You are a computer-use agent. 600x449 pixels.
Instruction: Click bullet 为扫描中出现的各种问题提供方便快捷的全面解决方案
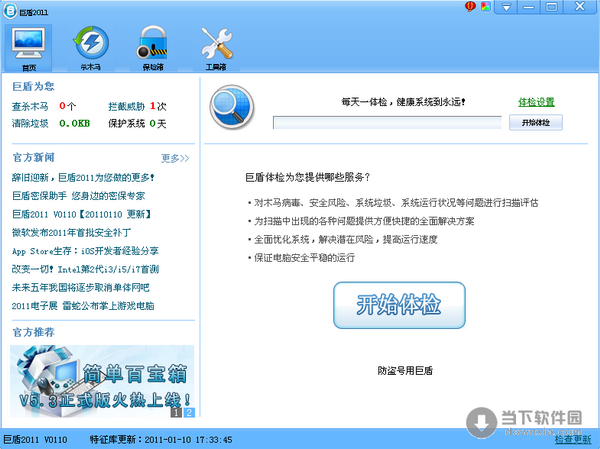[362, 221]
